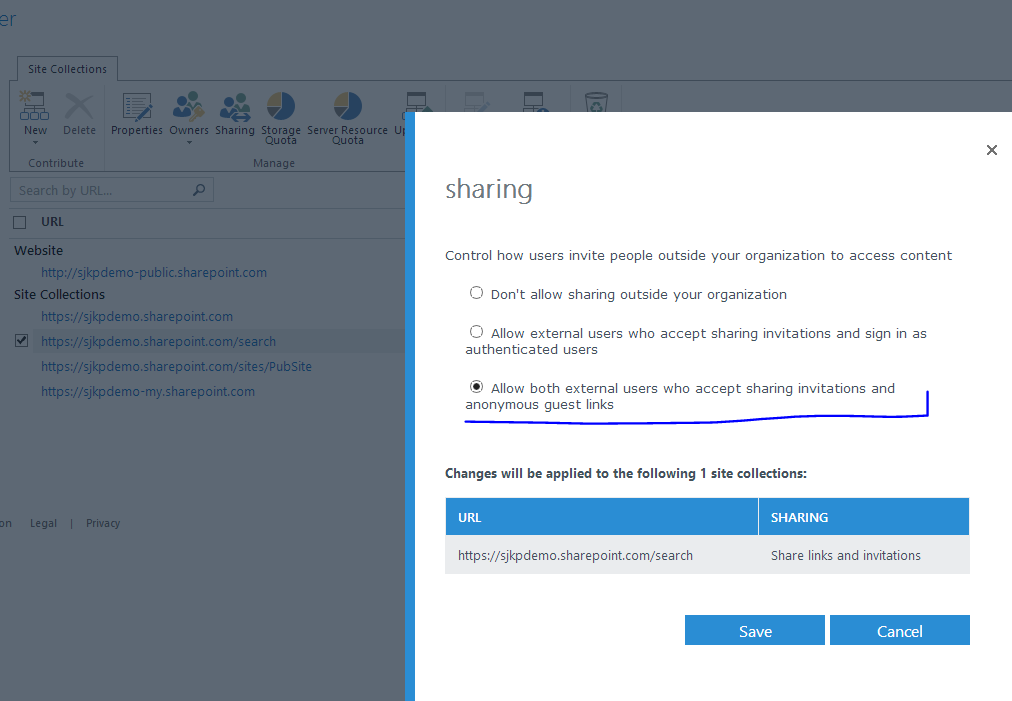Toggle the select-all checkbox beside URL header
This screenshot has width=1012, height=701.
coord(20,222)
